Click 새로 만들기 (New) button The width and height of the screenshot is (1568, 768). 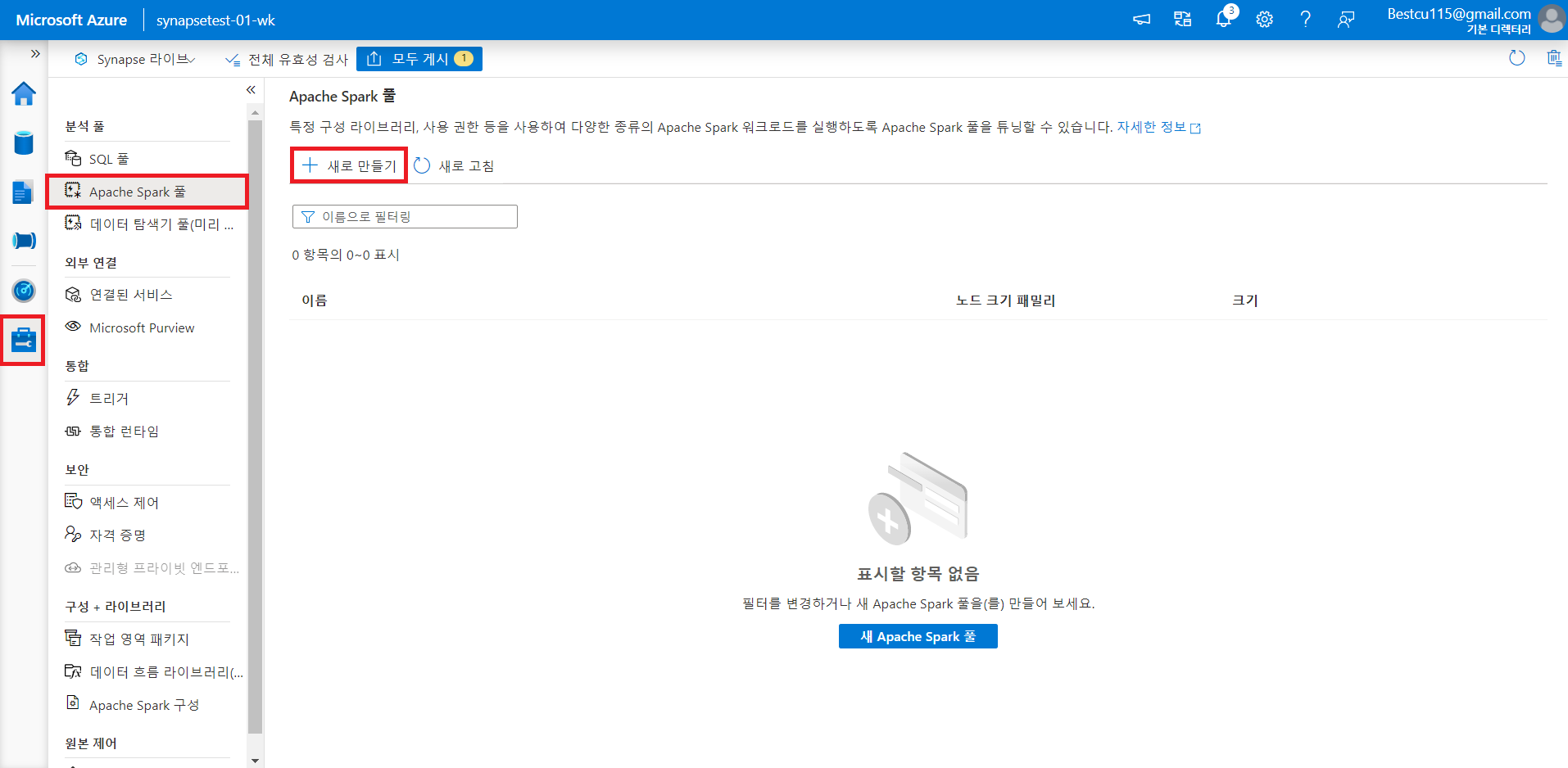(349, 165)
